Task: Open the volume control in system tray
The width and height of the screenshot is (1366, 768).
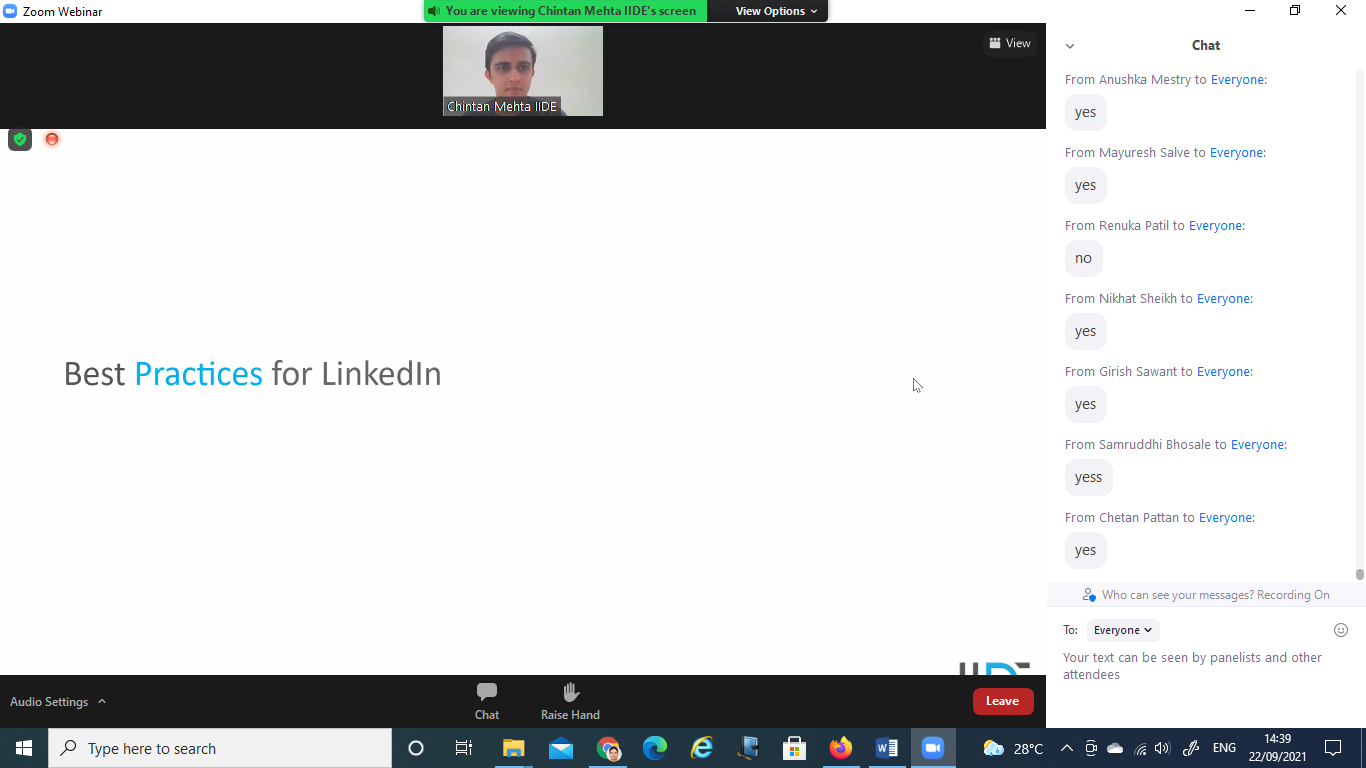Action: pyautogui.click(x=1161, y=748)
